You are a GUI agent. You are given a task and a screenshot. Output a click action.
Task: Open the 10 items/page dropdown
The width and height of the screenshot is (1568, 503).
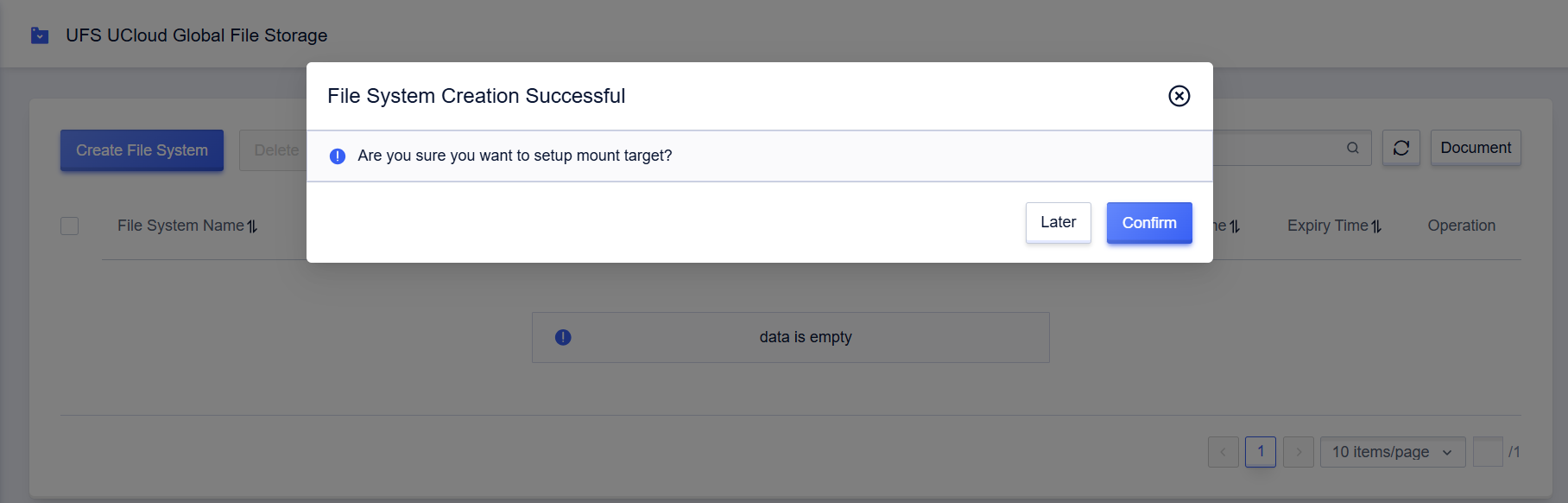1392,452
